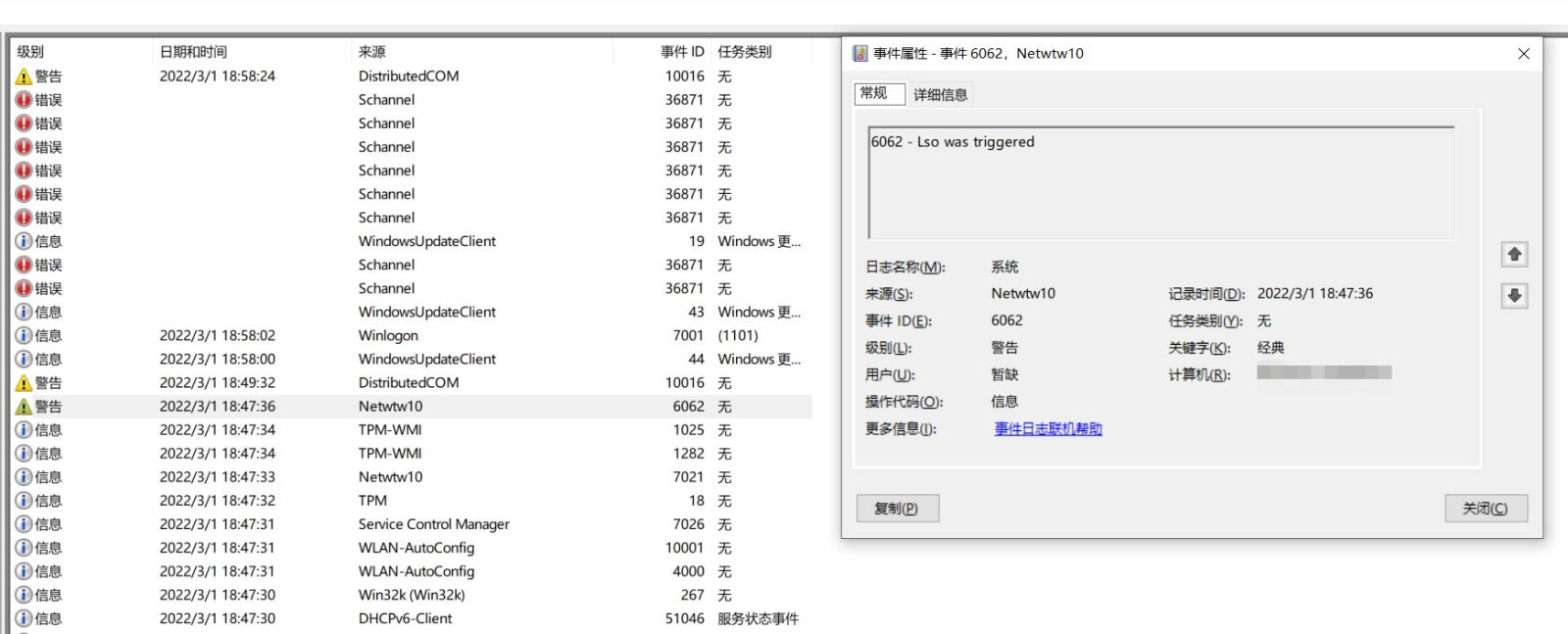Close the event properties dialog with X

[x=1523, y=54]
